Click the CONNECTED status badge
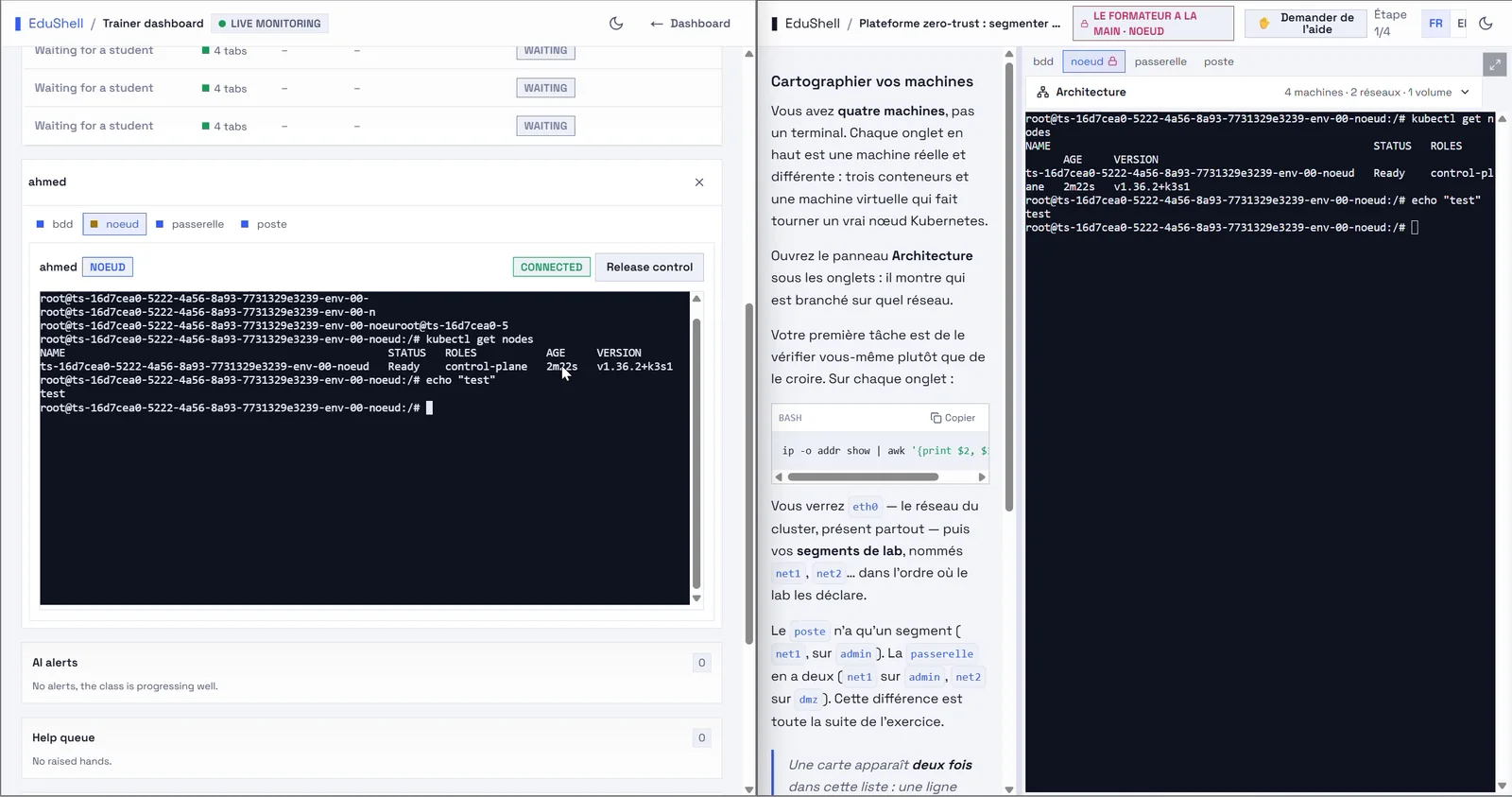Image resolution: width=1512 pixels, height=797 pixels. [x=552, y=268]
